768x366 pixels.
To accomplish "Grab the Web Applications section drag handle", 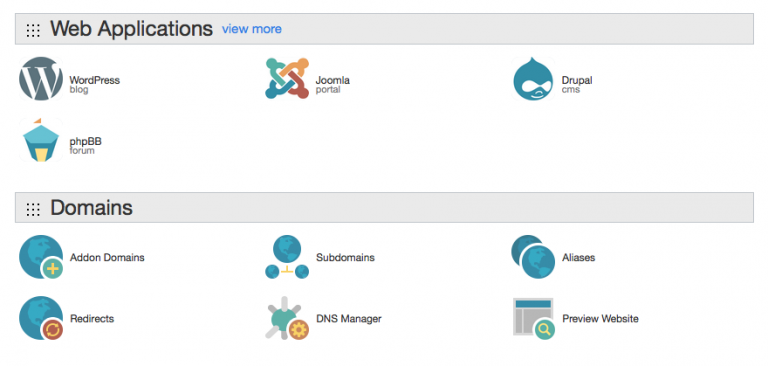I will [33, 30].
